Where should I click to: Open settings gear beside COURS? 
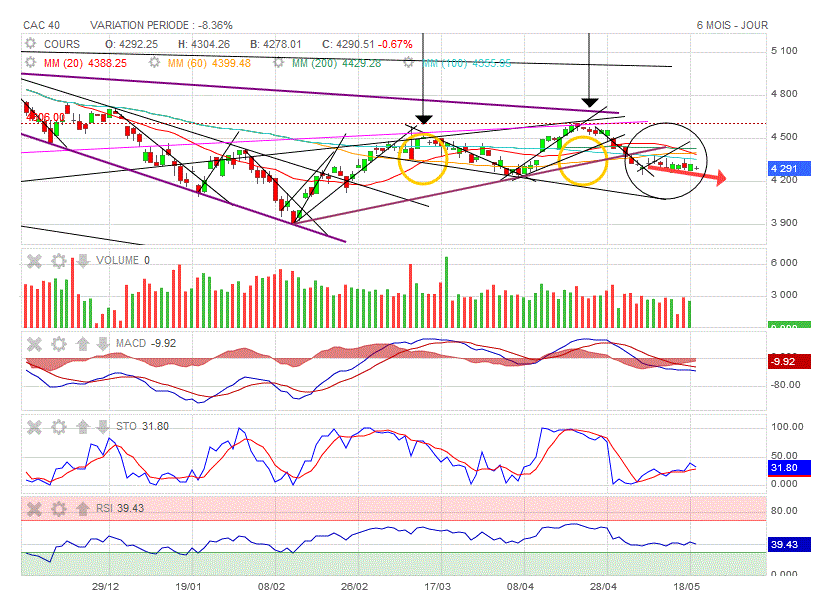tap(31, 43)
